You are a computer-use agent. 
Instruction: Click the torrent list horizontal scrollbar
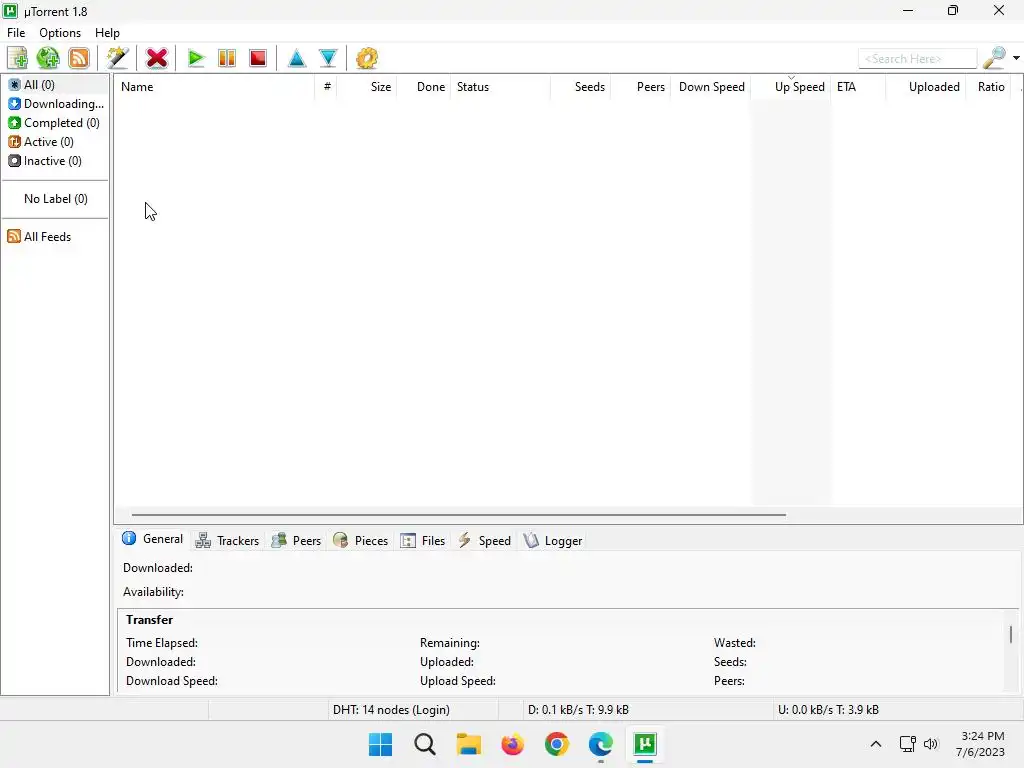click(458, 515)
